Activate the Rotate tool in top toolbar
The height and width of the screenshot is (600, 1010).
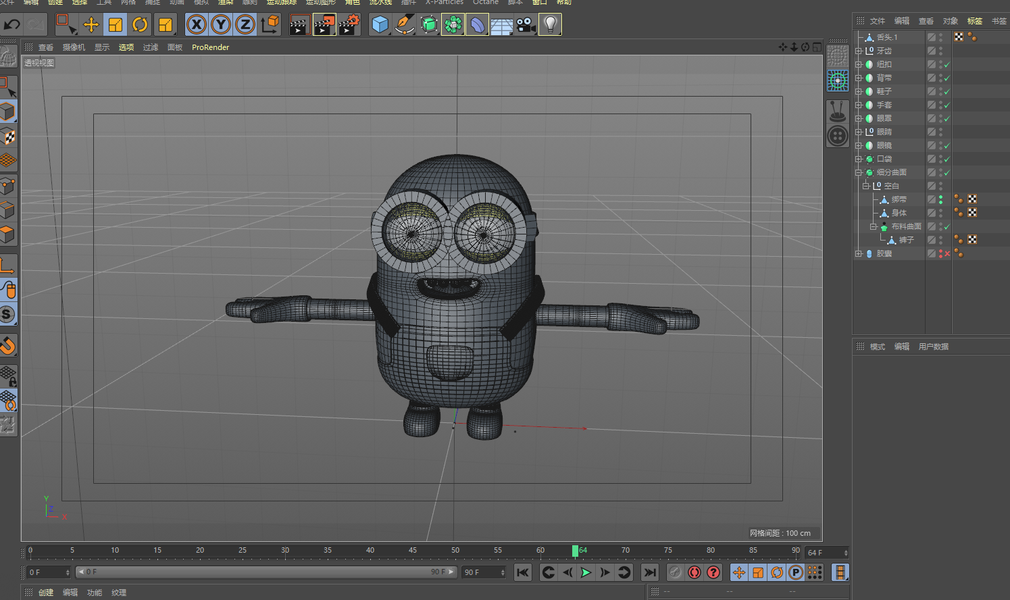point(140,25)
